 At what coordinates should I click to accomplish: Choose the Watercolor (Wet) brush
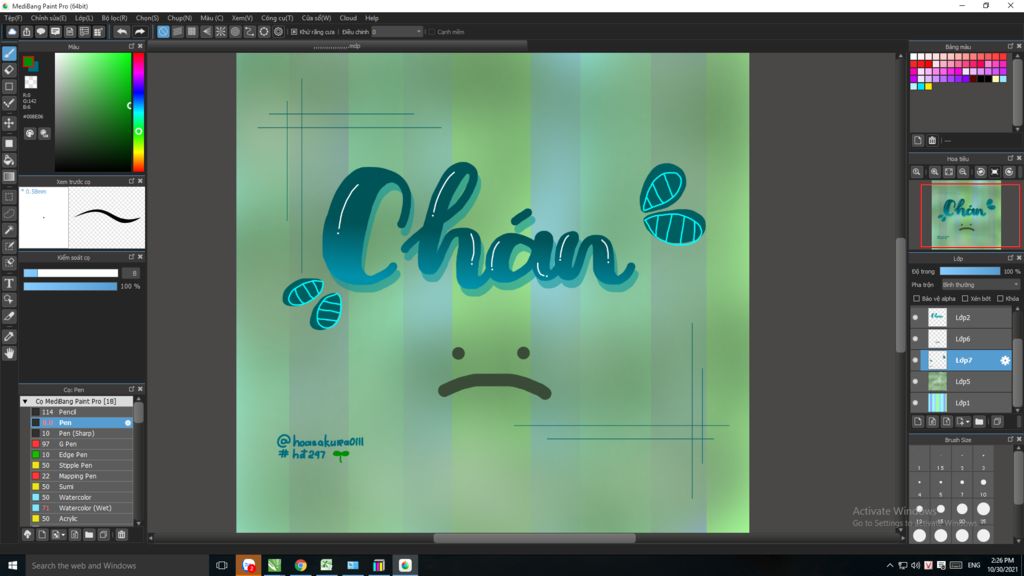pos(81,508)
